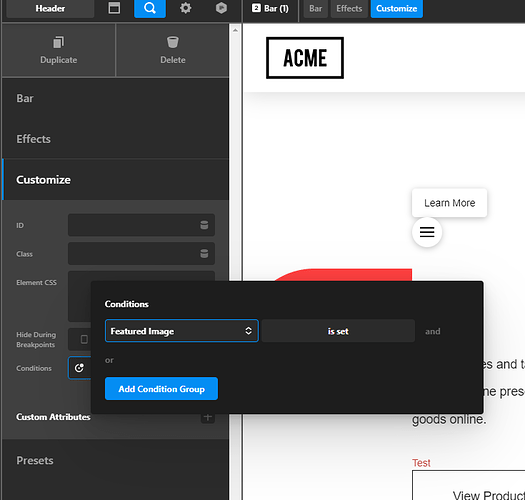
Task: Click the Class input field
Action: pos(141,254)
